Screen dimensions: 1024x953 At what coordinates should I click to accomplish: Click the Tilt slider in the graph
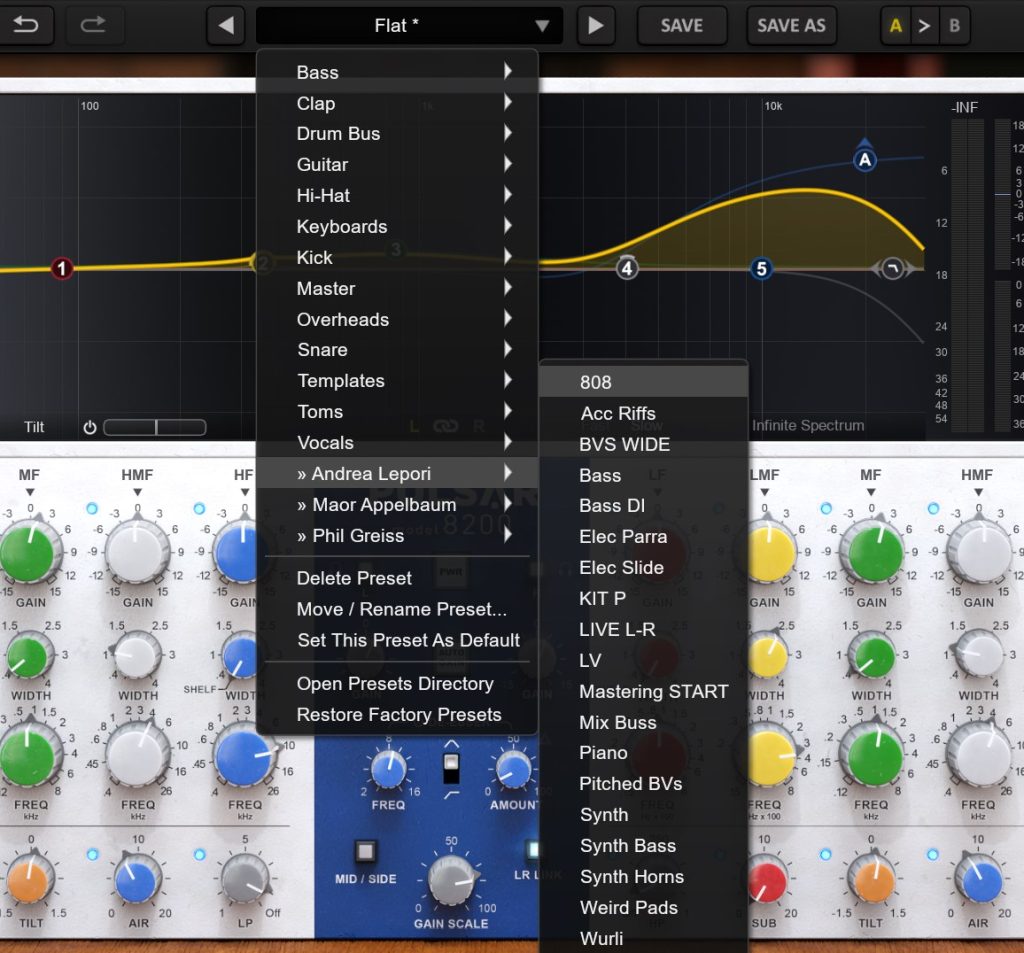pyautogui.click(x=155, y=428)
